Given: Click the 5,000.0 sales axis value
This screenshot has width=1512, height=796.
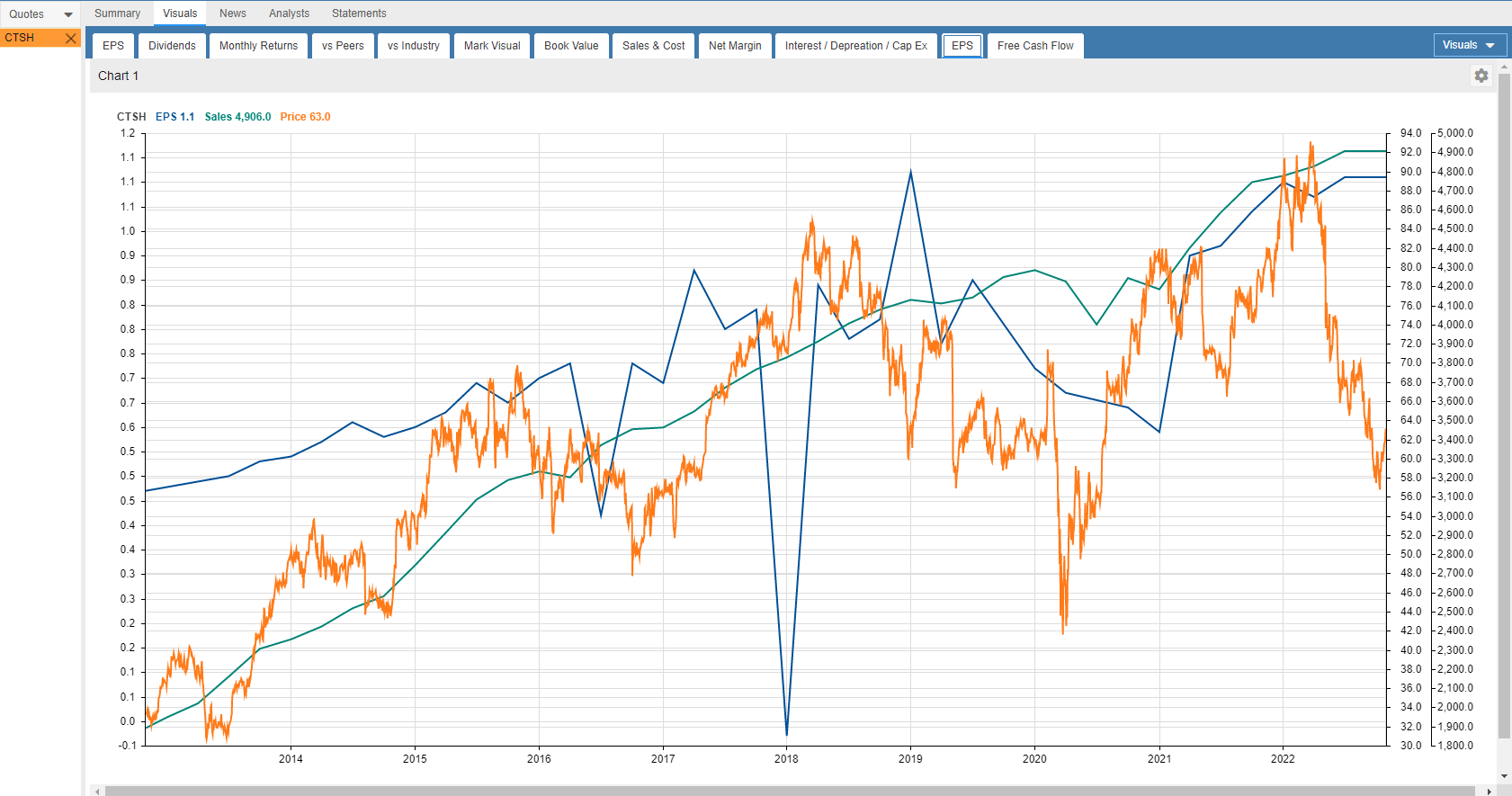Looking at the screenshot, I should tap(1455, 133).
